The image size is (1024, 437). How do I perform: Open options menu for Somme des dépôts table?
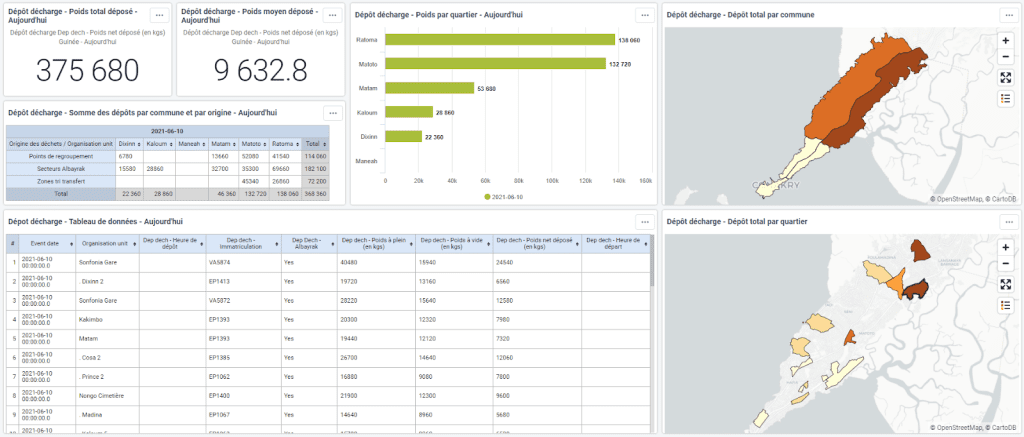pyautogui.click(x=332, y=113)
